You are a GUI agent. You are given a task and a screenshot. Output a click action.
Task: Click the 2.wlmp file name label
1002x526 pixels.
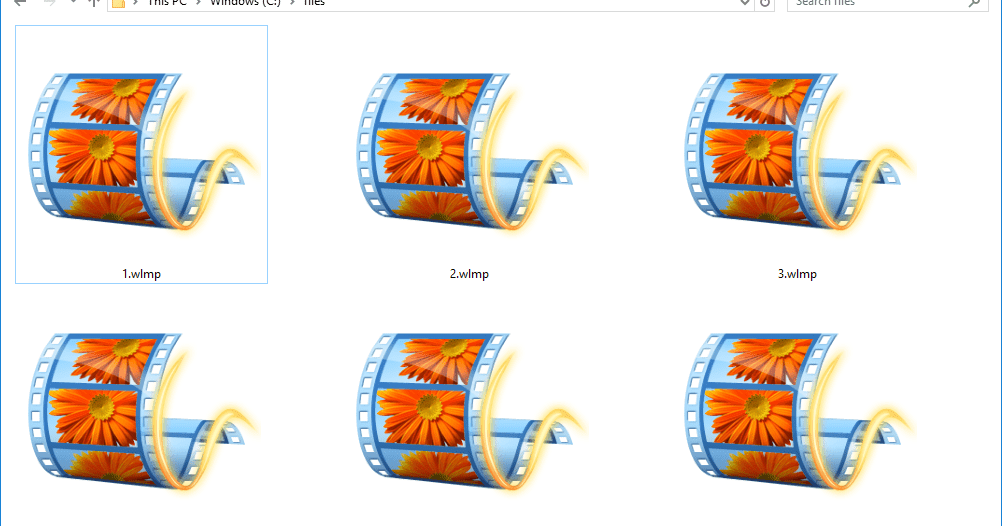(x=469, y=274)
